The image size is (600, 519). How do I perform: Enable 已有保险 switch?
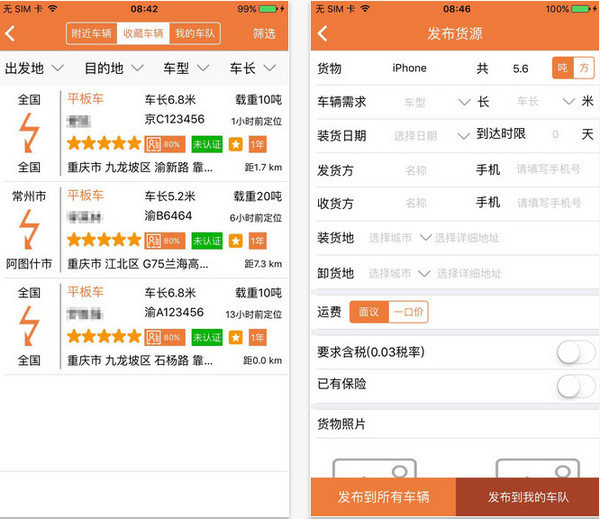coord(576,386)
